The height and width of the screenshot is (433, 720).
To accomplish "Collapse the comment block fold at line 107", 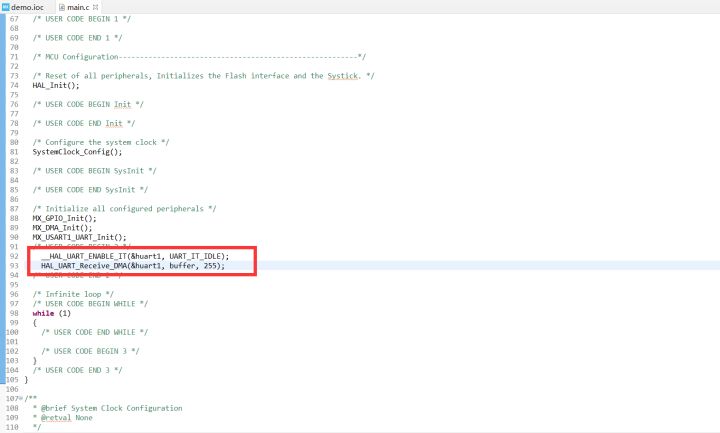I will [21, 399].
